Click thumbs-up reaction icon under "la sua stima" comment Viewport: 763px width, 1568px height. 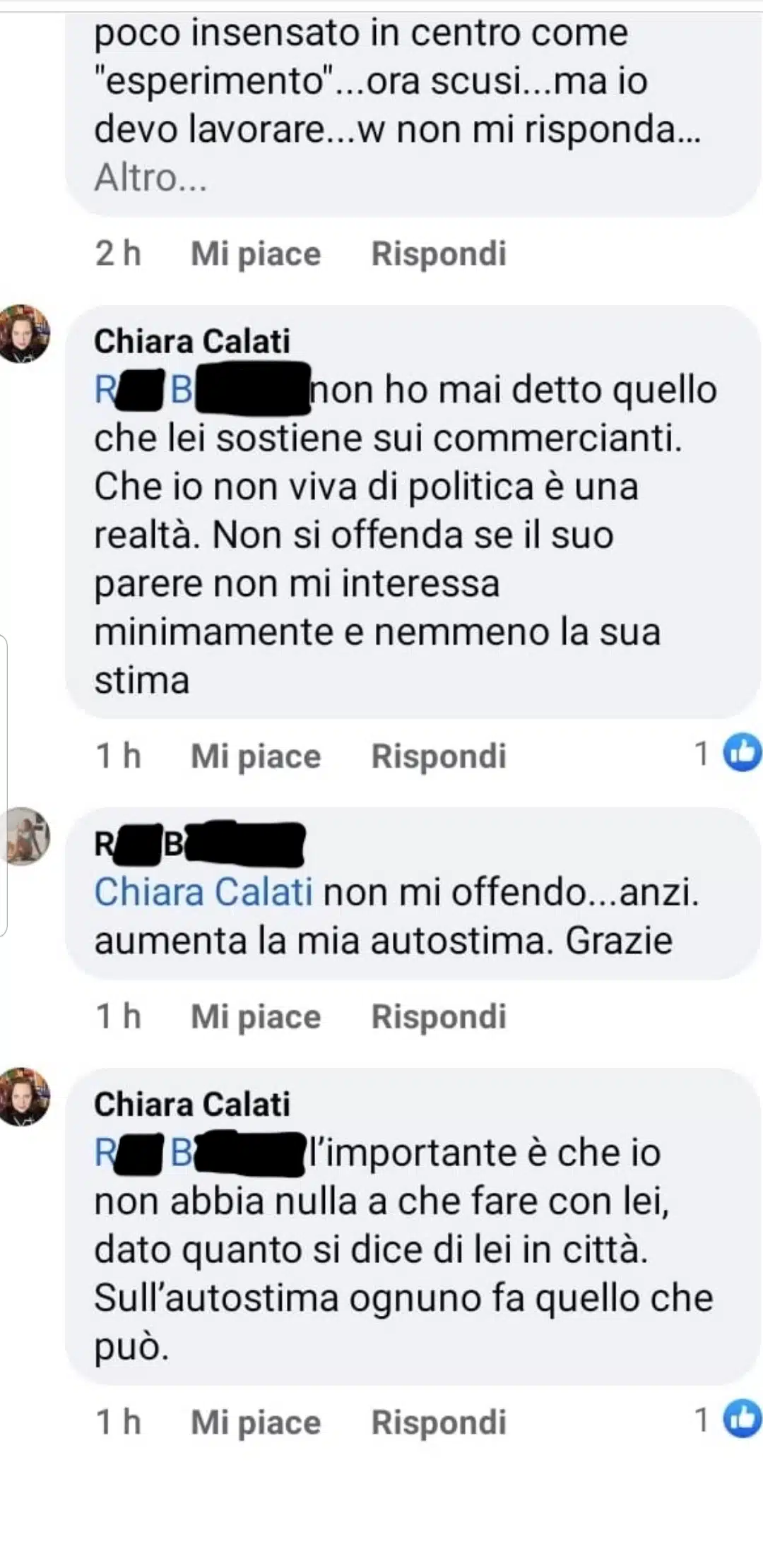742,753
